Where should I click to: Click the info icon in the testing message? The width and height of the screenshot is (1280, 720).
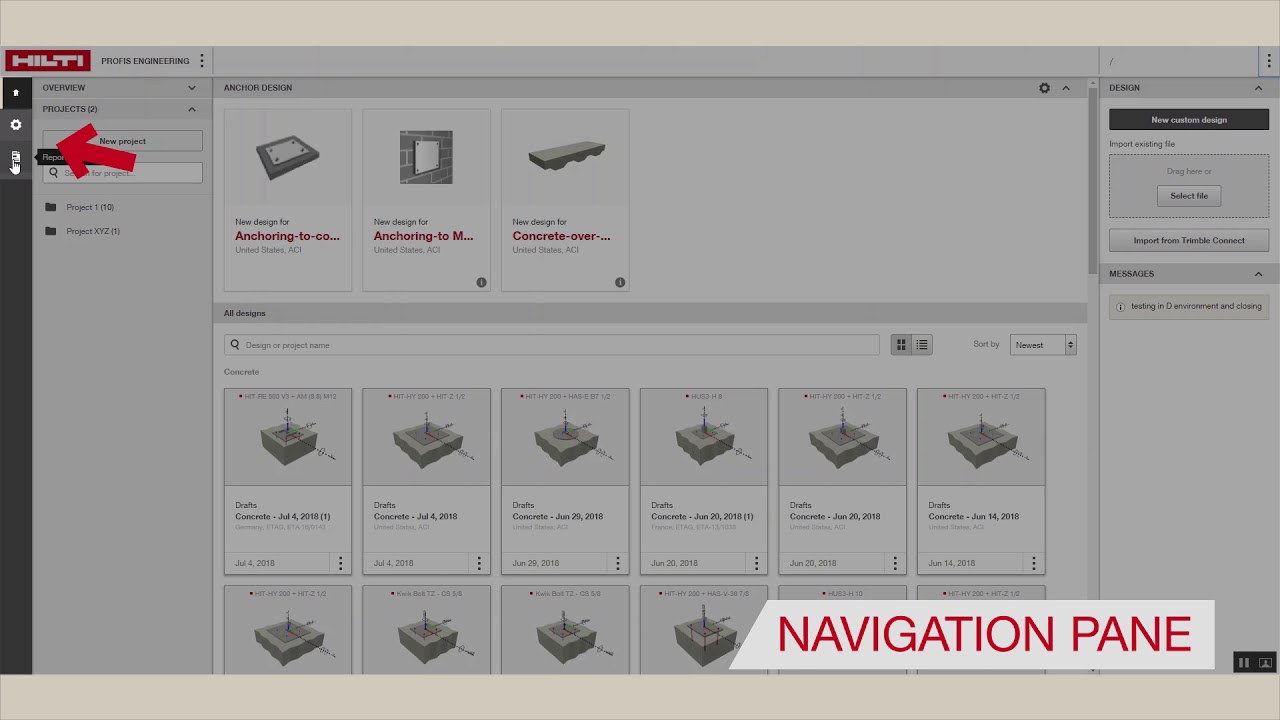(x=1120, y=307)
